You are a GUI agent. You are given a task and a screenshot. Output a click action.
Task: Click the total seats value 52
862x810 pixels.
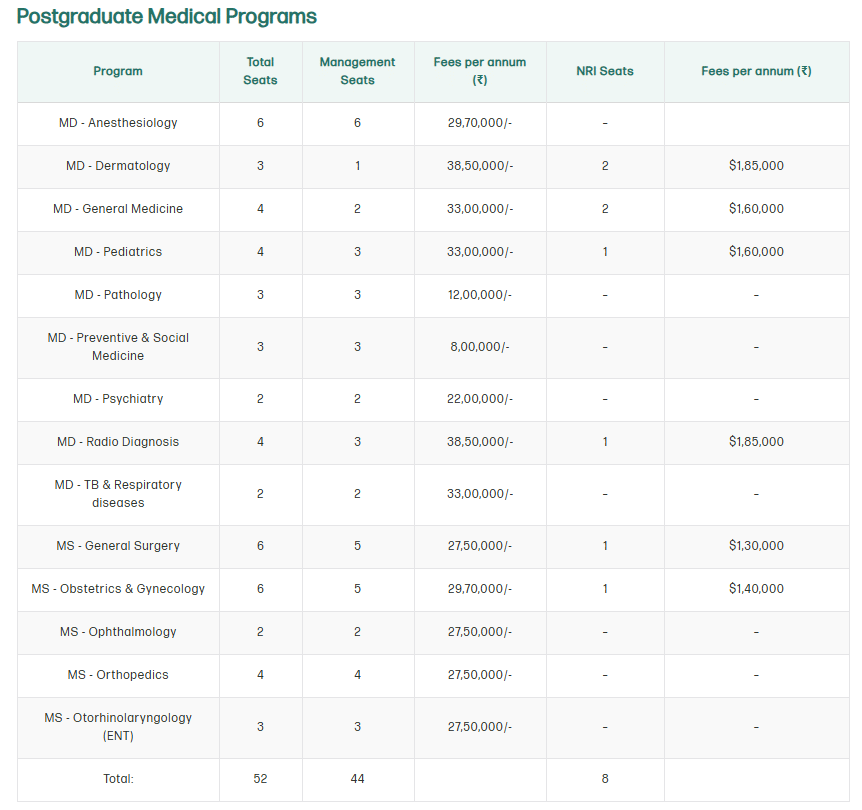click(x=260, y=779)
